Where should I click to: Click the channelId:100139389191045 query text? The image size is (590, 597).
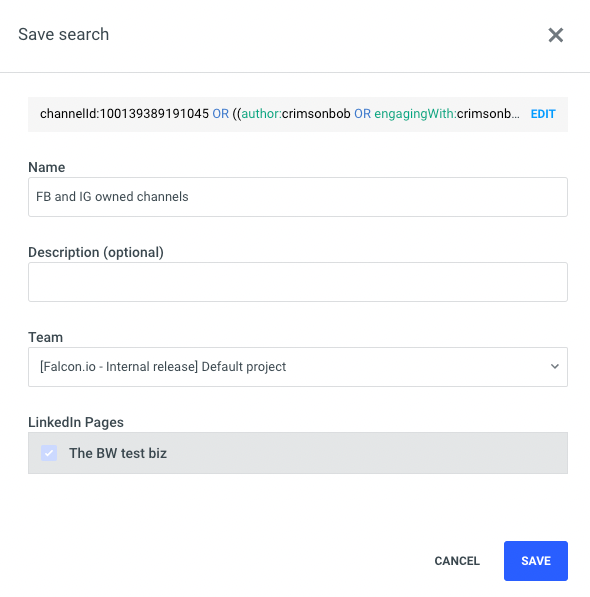coord(124,113)
